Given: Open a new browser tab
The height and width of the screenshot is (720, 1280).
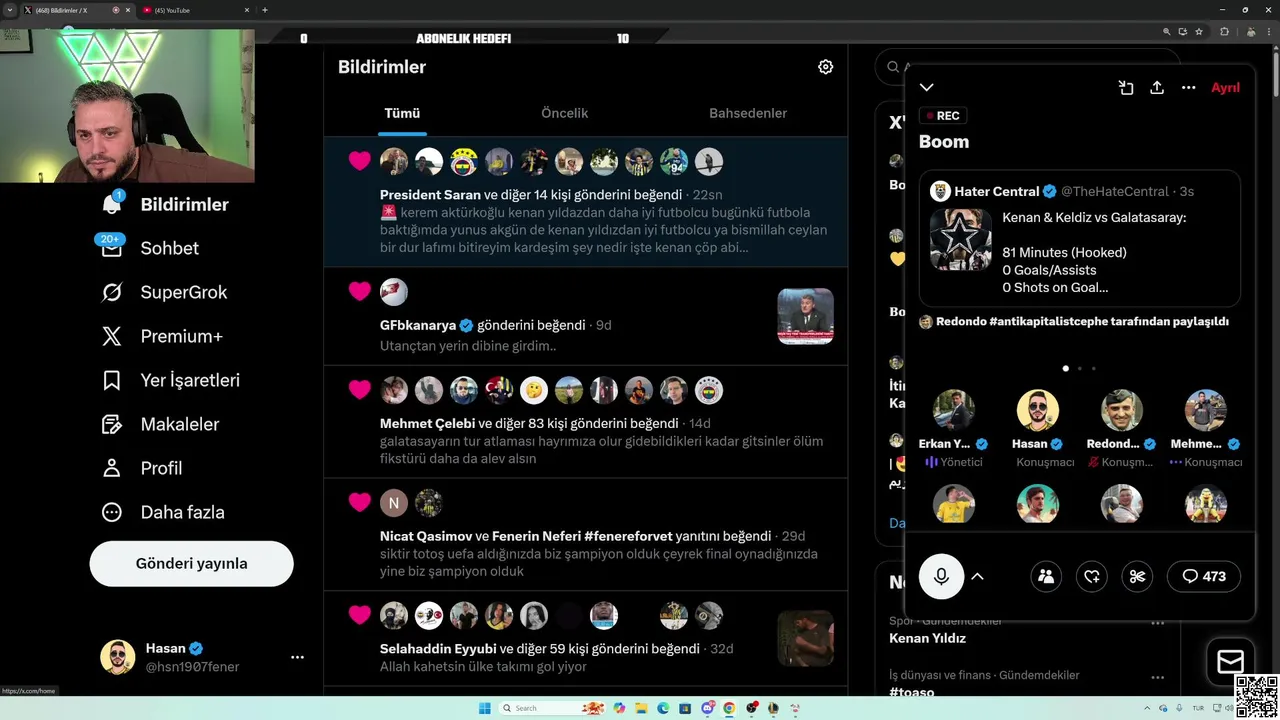Looking at the screenshot, I should [264, 10].
